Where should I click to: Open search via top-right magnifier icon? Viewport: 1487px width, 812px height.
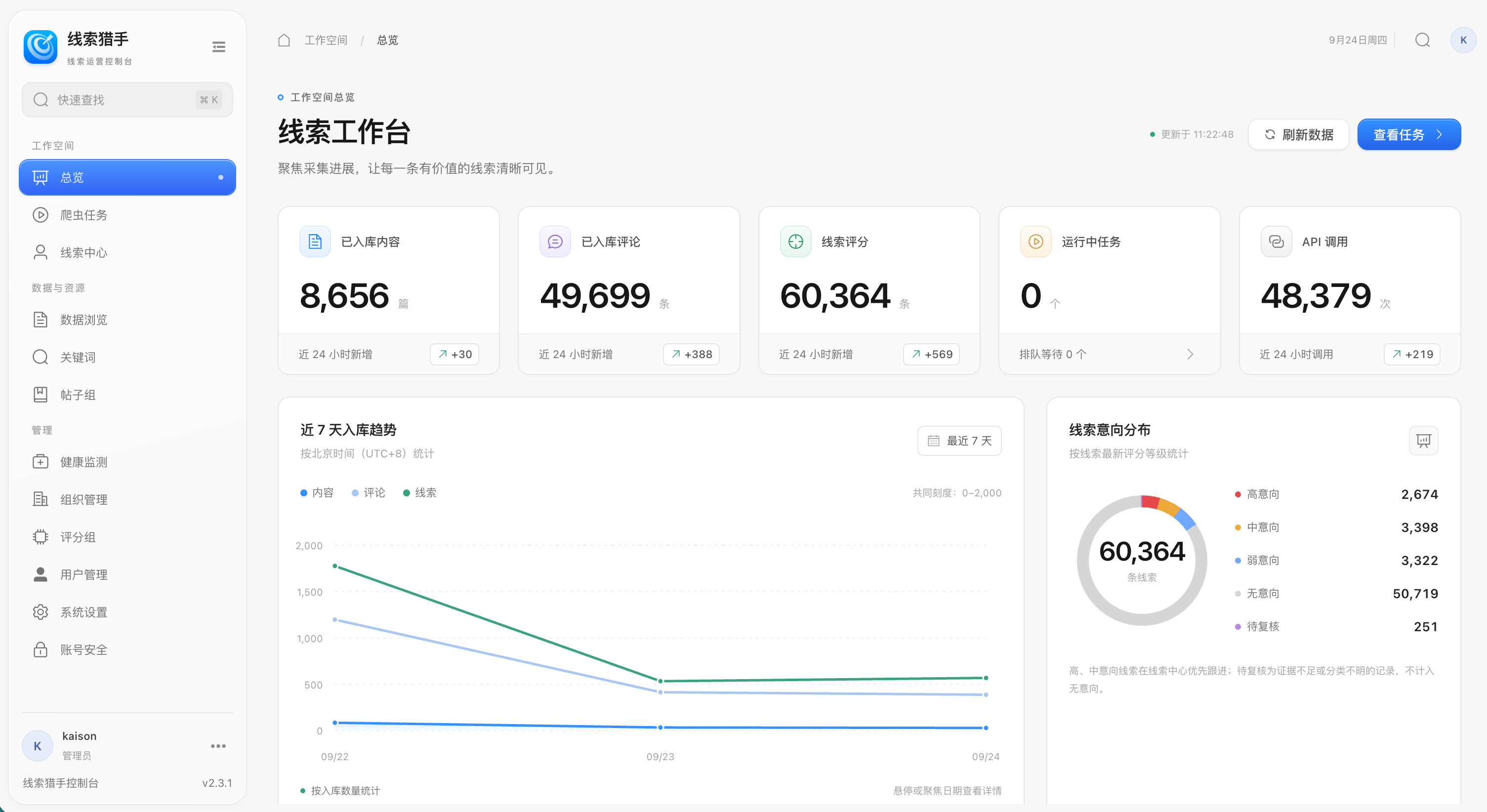click(x=1422, y=40)
